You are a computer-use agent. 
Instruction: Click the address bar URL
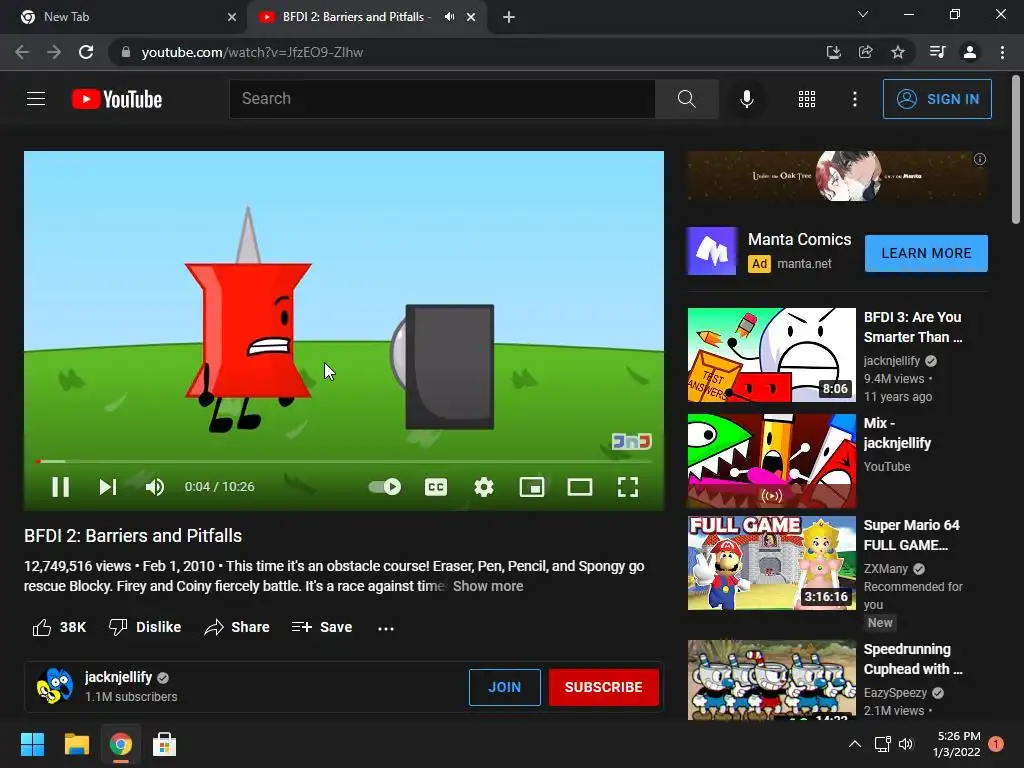252,52
